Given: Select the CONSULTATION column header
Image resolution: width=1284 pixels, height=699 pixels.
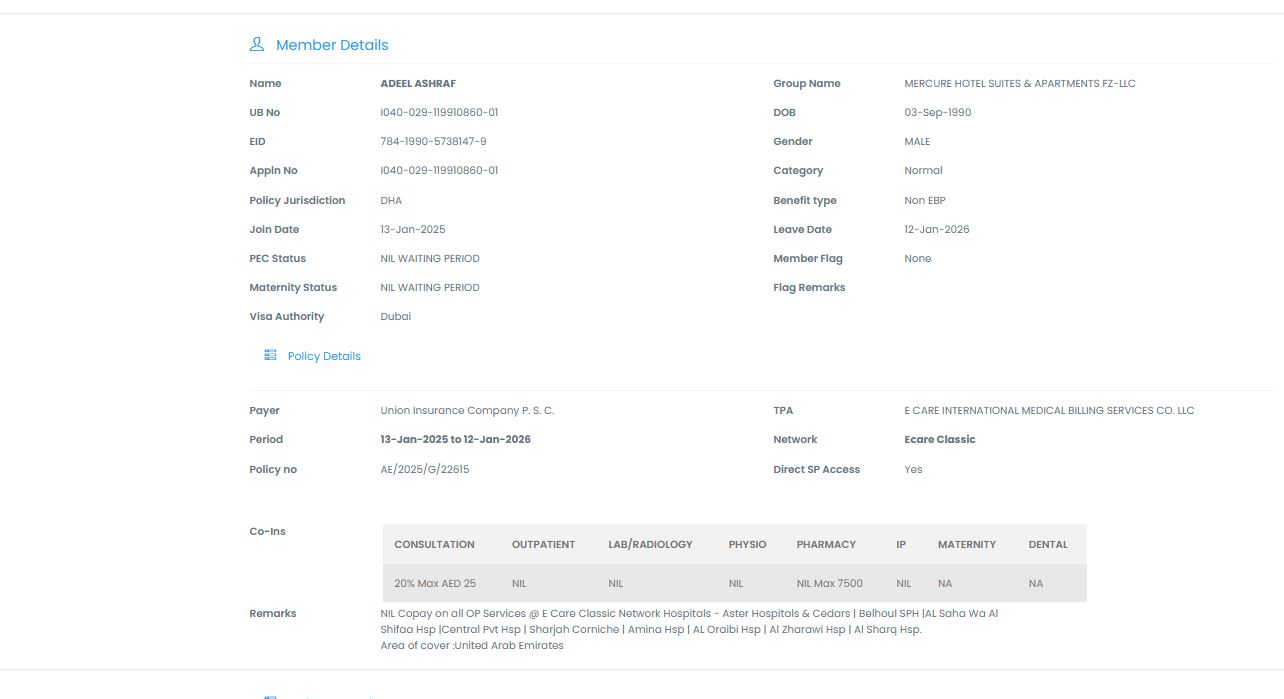Looking at the screenshot, I should [434, 544].
